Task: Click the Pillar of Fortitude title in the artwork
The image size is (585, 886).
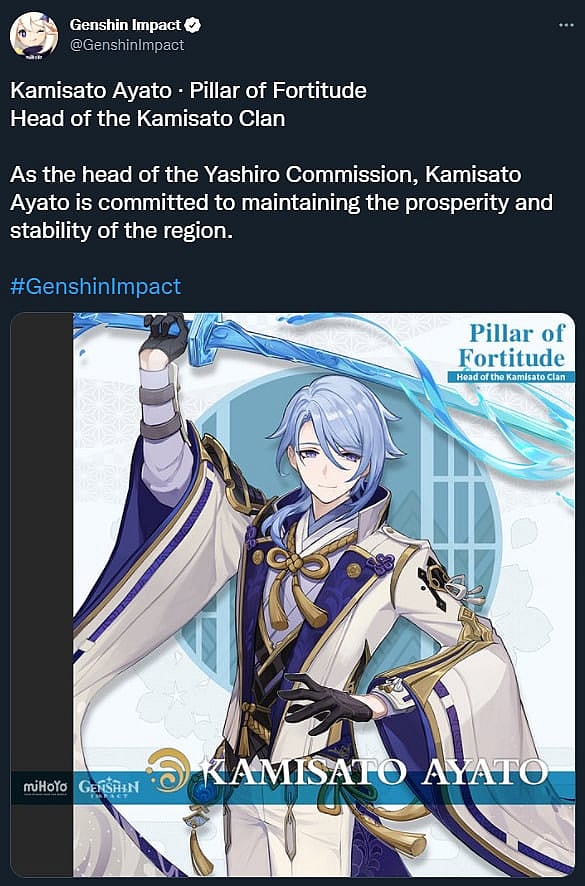Action: [x=513, y=346]
